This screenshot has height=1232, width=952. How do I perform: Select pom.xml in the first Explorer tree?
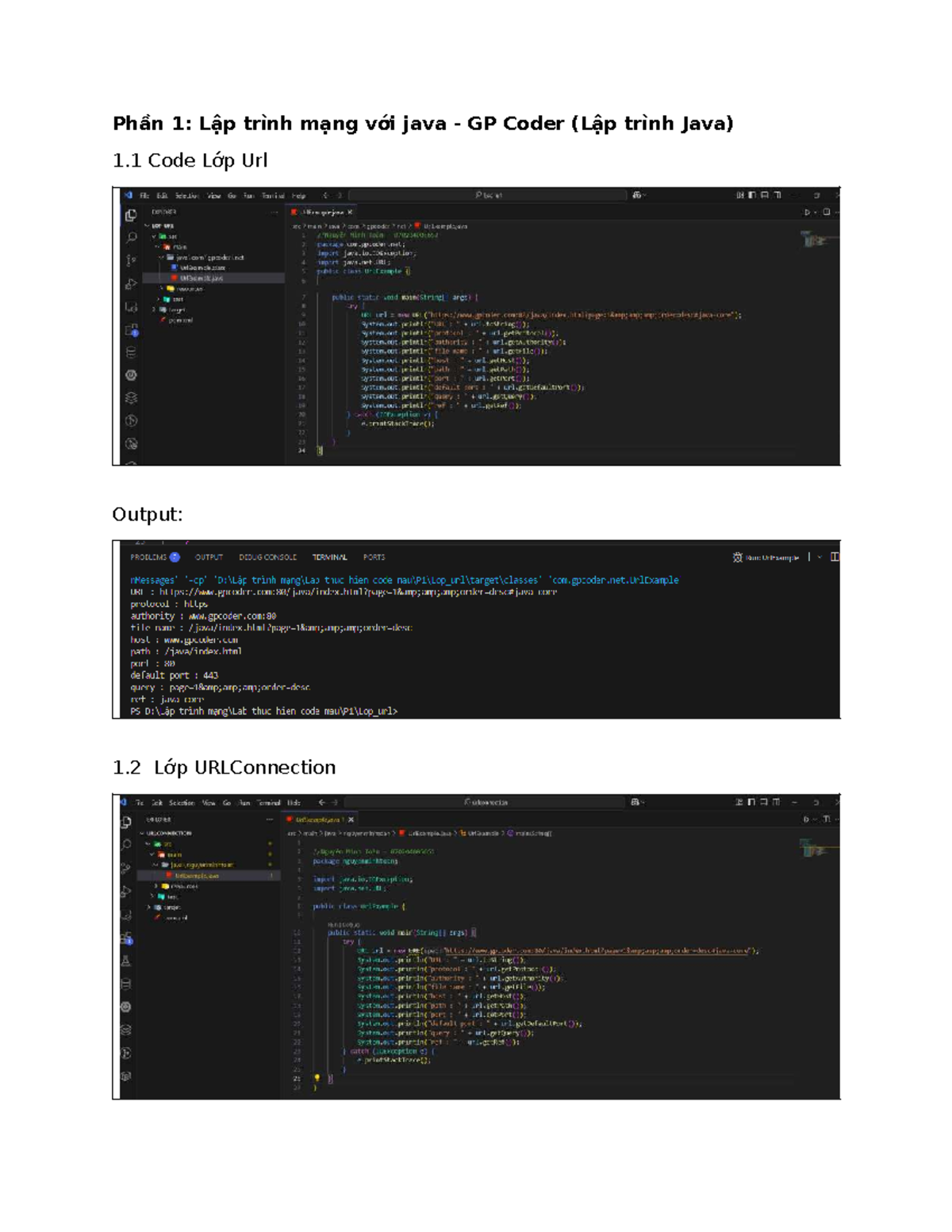pyautogui.click(x=179, y=320)
